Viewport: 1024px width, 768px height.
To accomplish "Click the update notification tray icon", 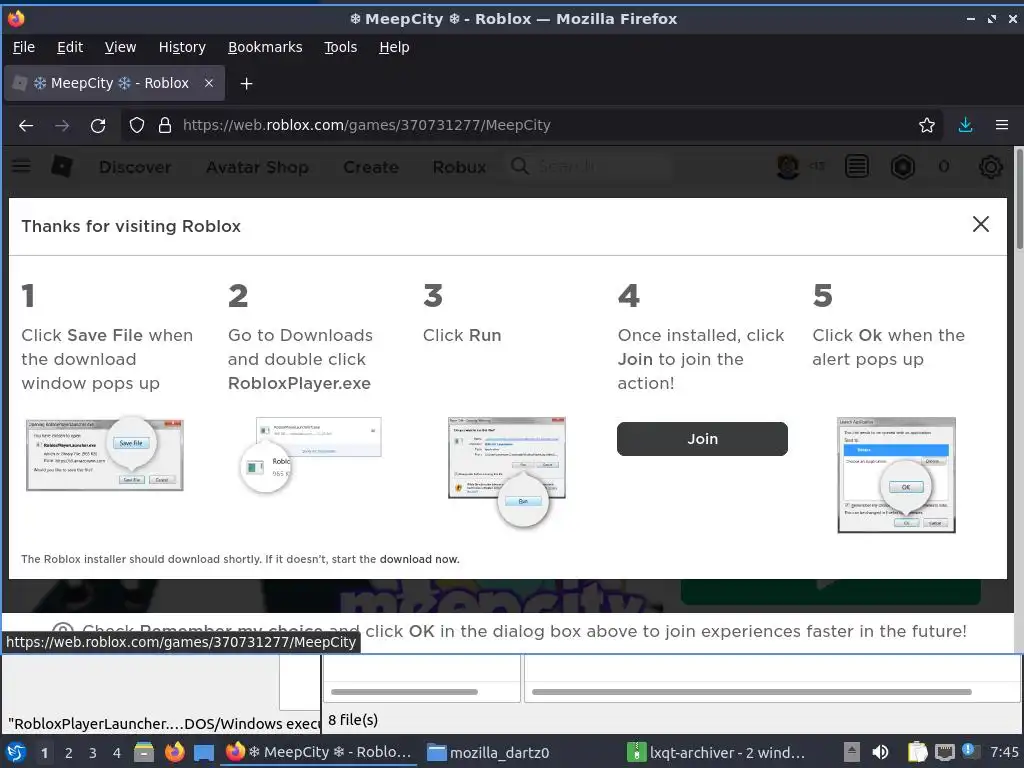I will pos(970,751).
